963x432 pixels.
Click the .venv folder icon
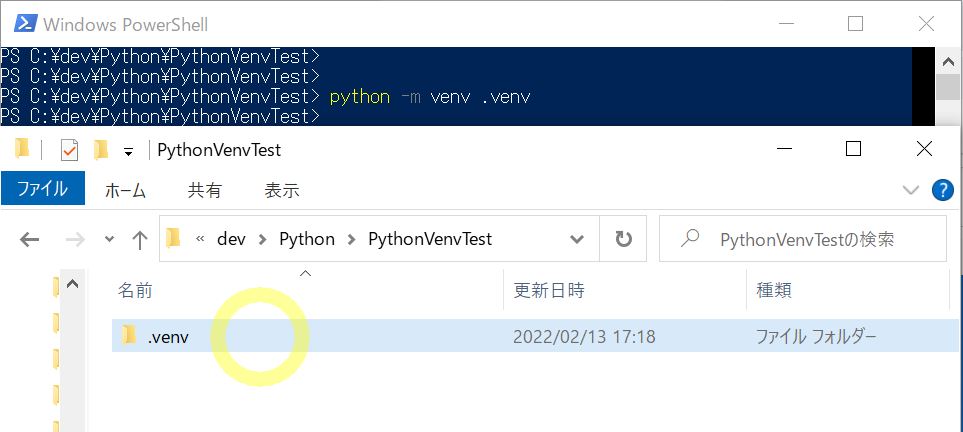click(x=129, y=335)
